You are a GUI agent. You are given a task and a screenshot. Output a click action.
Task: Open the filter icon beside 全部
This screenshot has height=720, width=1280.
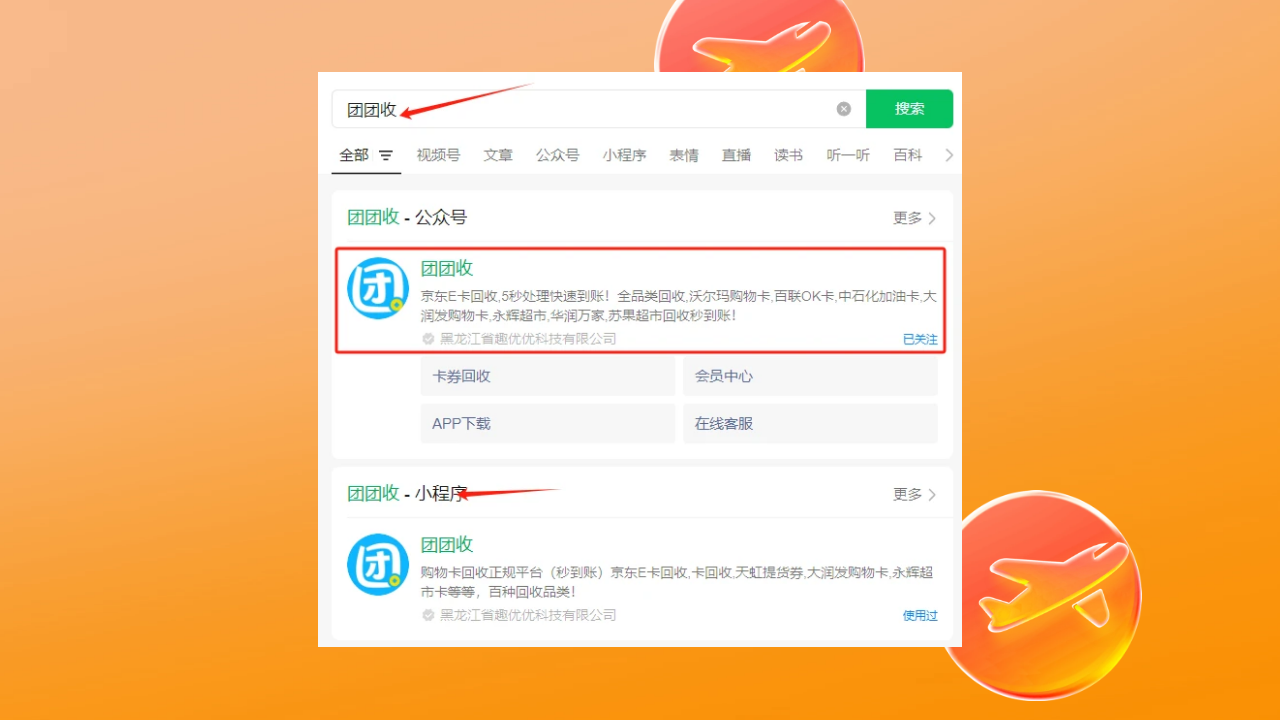click(386, 155)
